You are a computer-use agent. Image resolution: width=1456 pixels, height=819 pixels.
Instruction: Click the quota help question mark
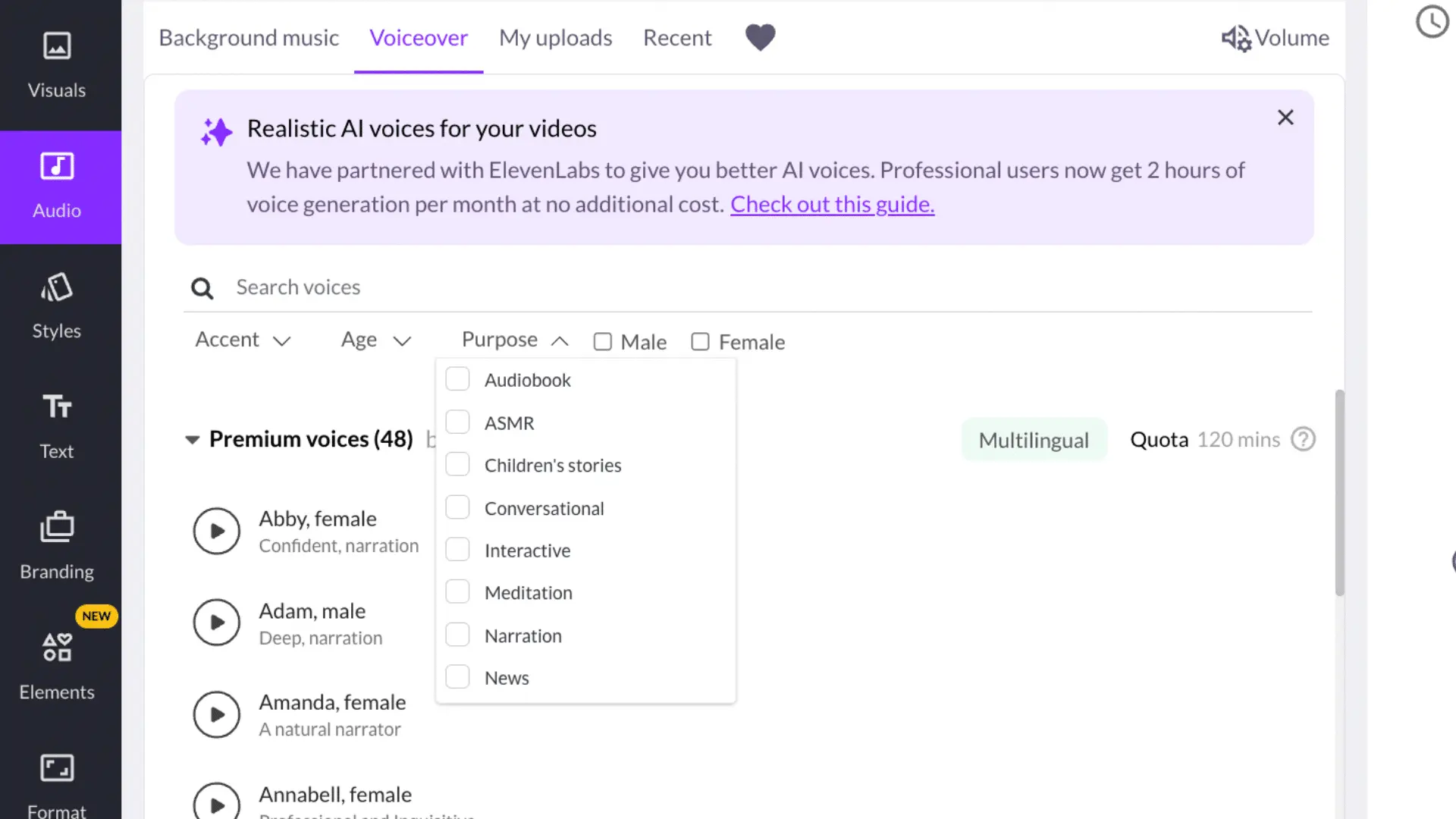point(1303,439)
